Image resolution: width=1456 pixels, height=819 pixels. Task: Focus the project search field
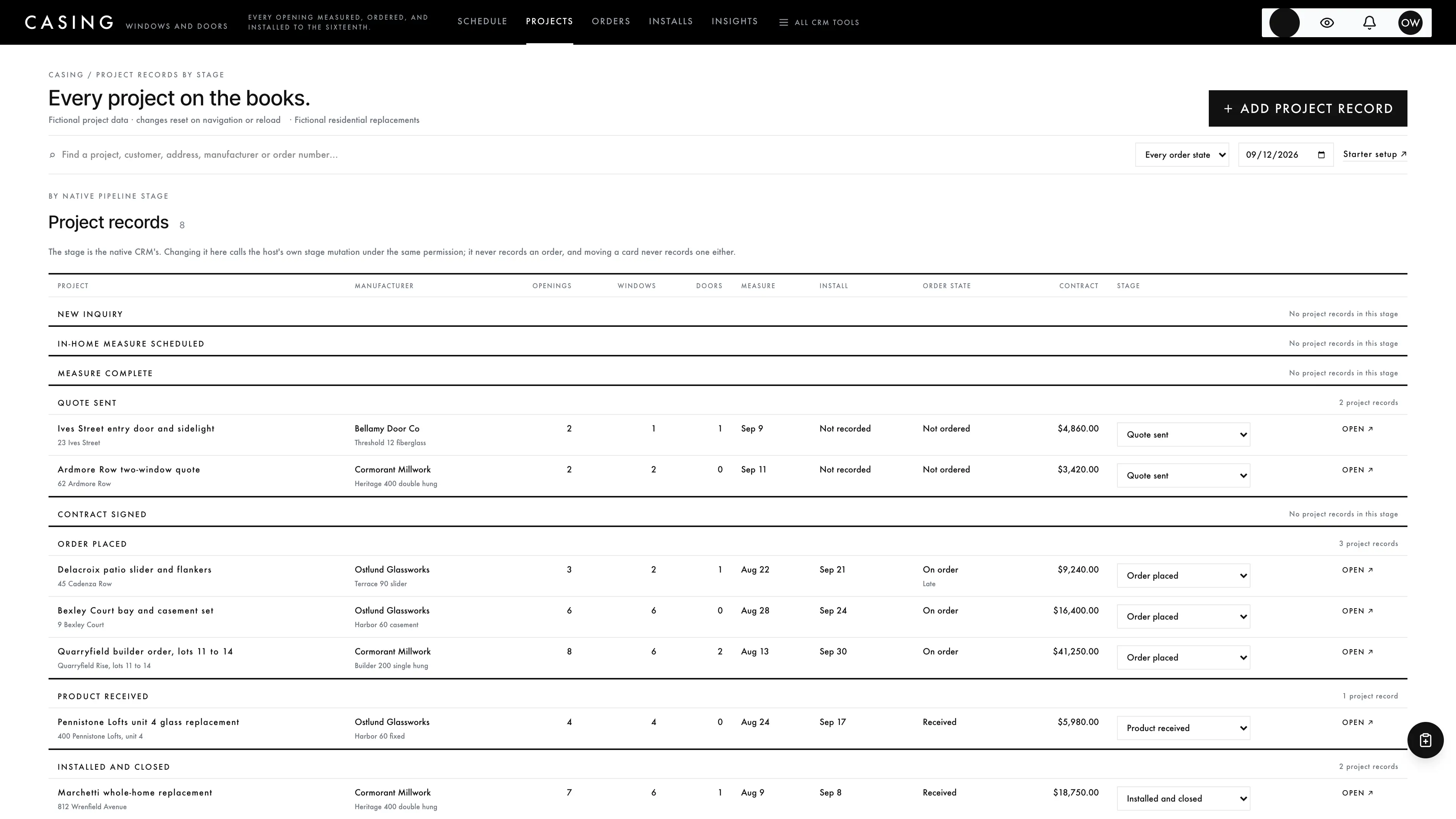point(588,155)
